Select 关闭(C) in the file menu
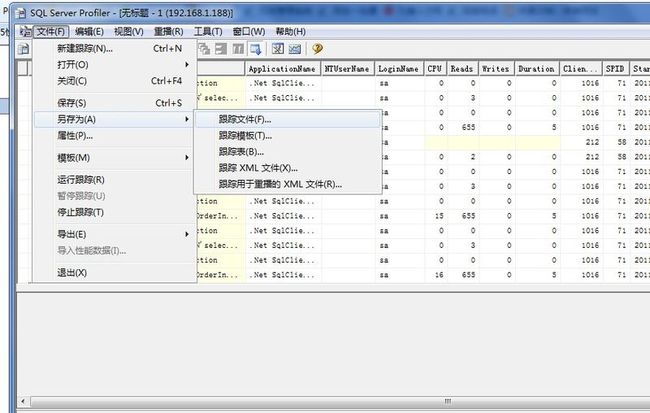650x413 pixels. tap(115, 81)
